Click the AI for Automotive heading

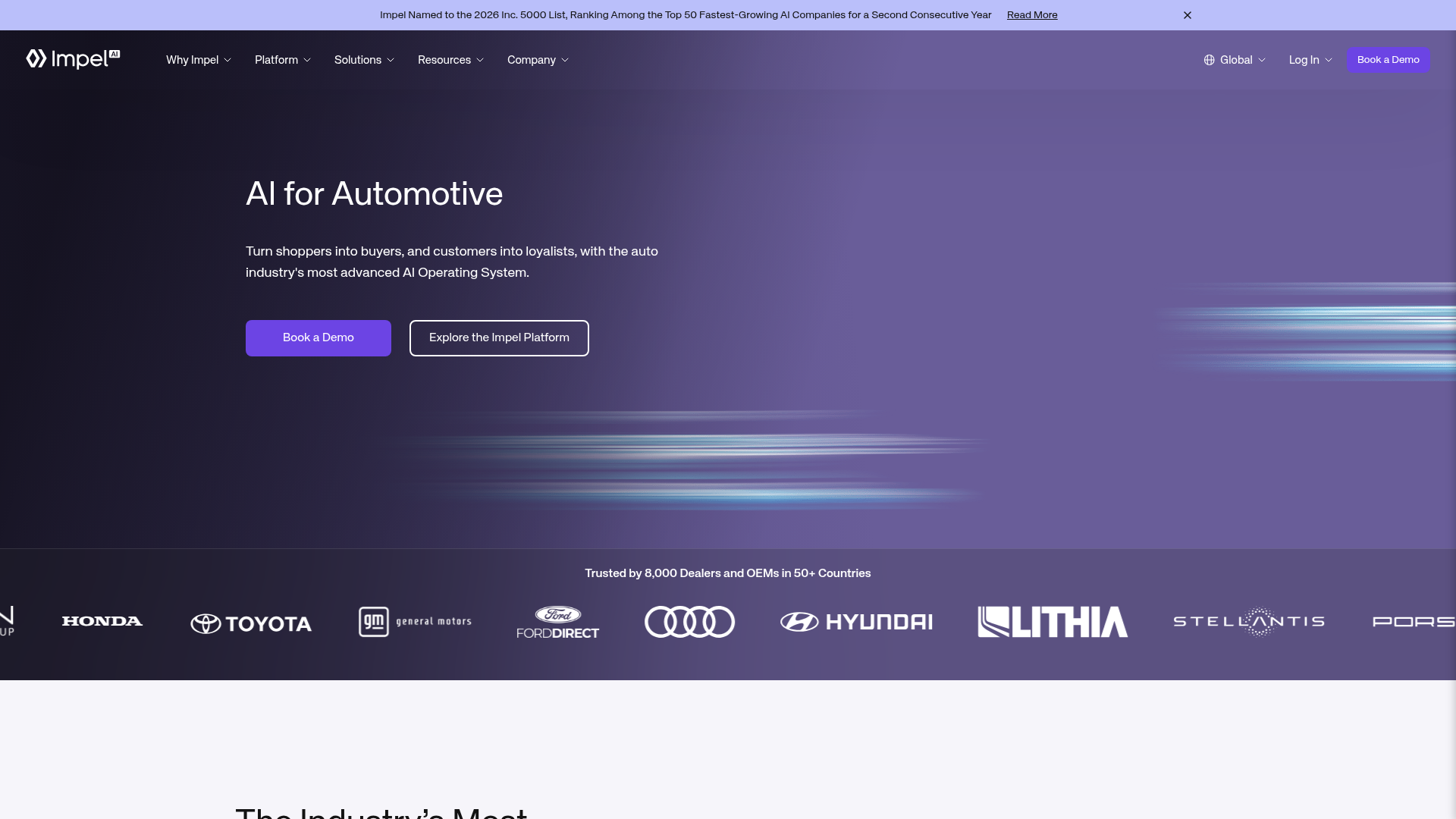pyautogui.click(x=374, y=194)
